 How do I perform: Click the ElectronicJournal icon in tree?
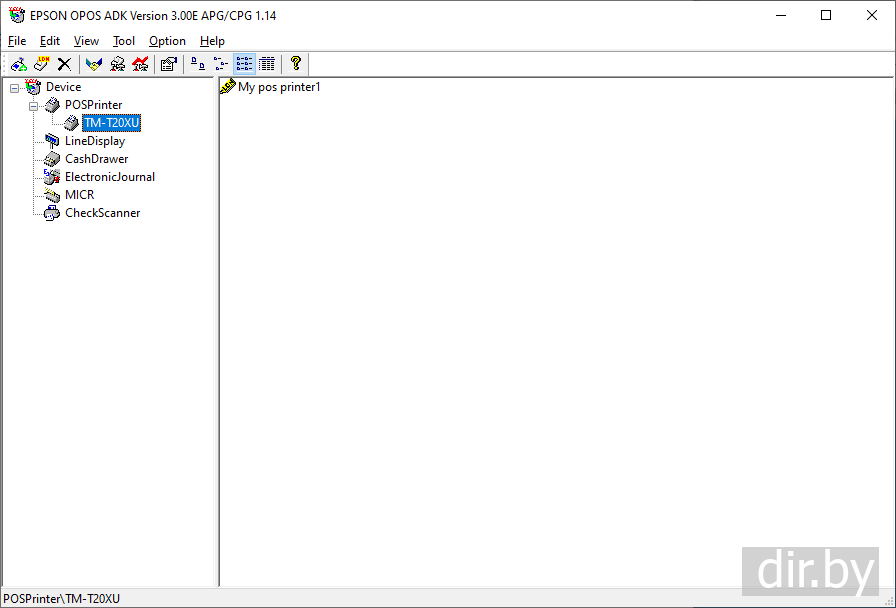(52, 177)
